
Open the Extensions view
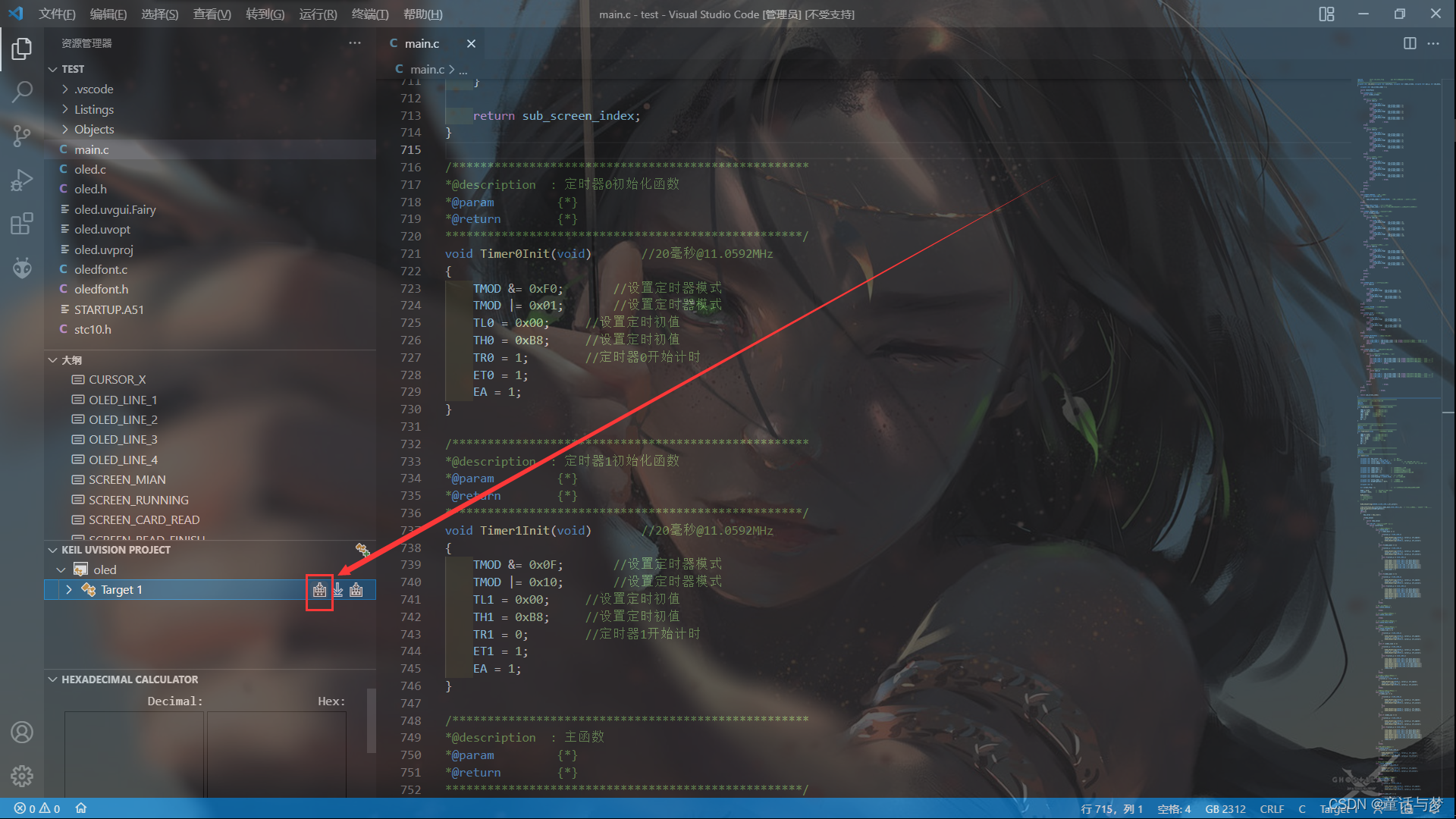pyautogui.click(x=22, y=224)
